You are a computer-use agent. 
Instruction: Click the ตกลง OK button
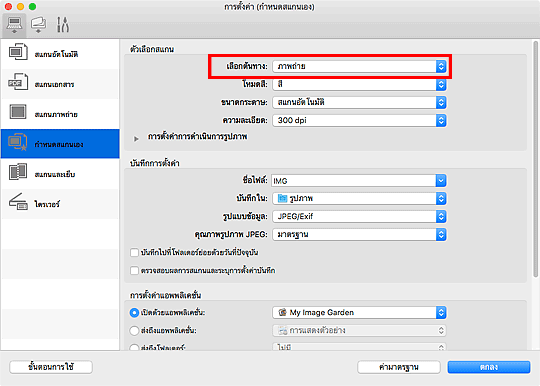(489, 367)
